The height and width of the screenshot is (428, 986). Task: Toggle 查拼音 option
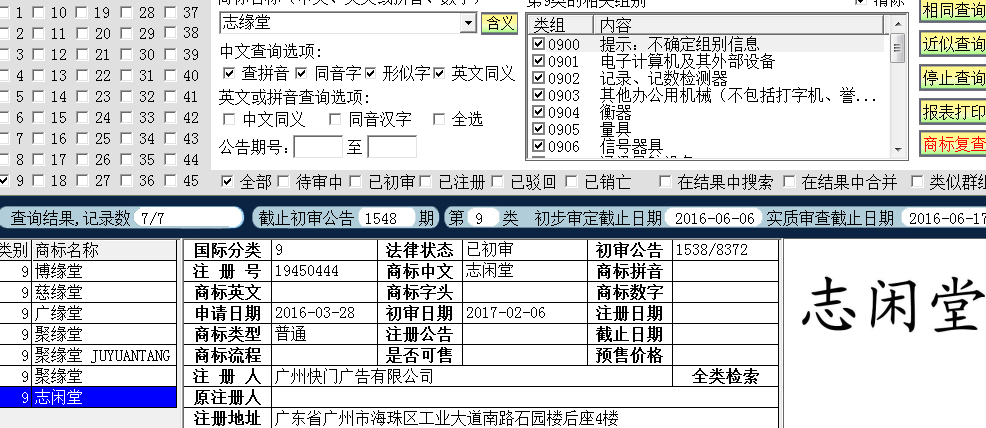click(229, 74)
